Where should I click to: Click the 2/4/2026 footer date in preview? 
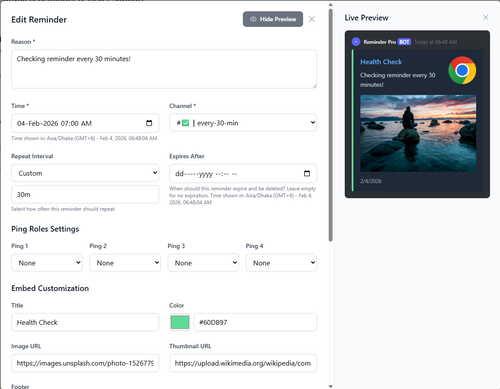(x=370, y=181)
